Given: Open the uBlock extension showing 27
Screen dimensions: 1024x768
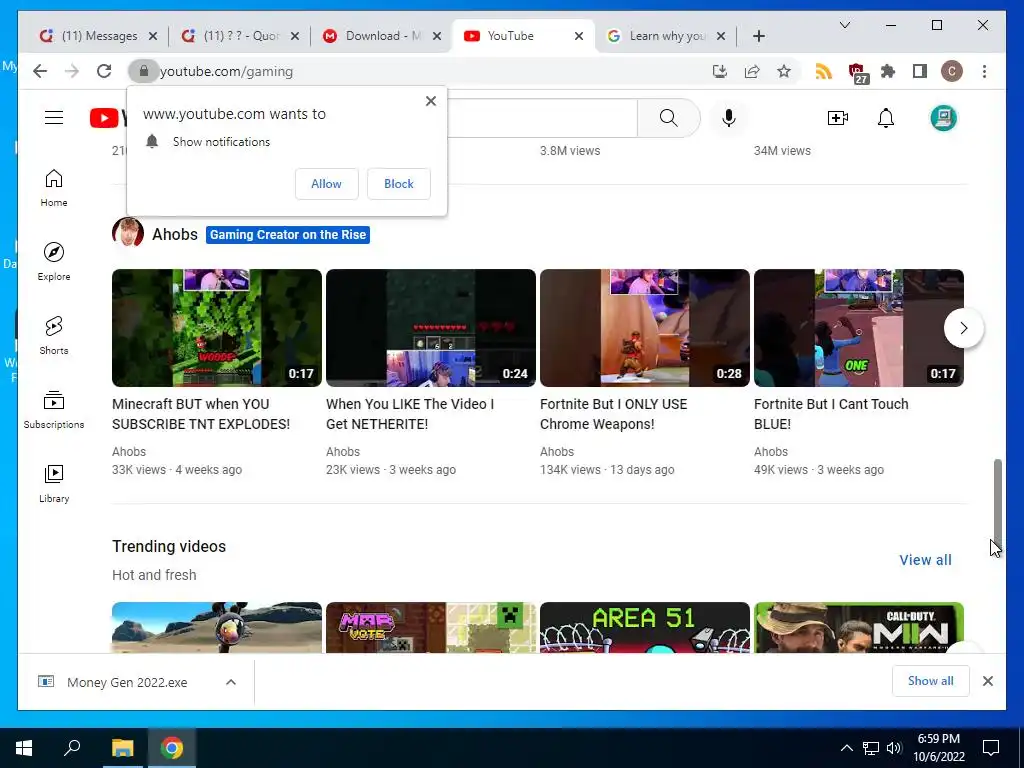Looking at the screenshot, I should click(x=857, y=72).
